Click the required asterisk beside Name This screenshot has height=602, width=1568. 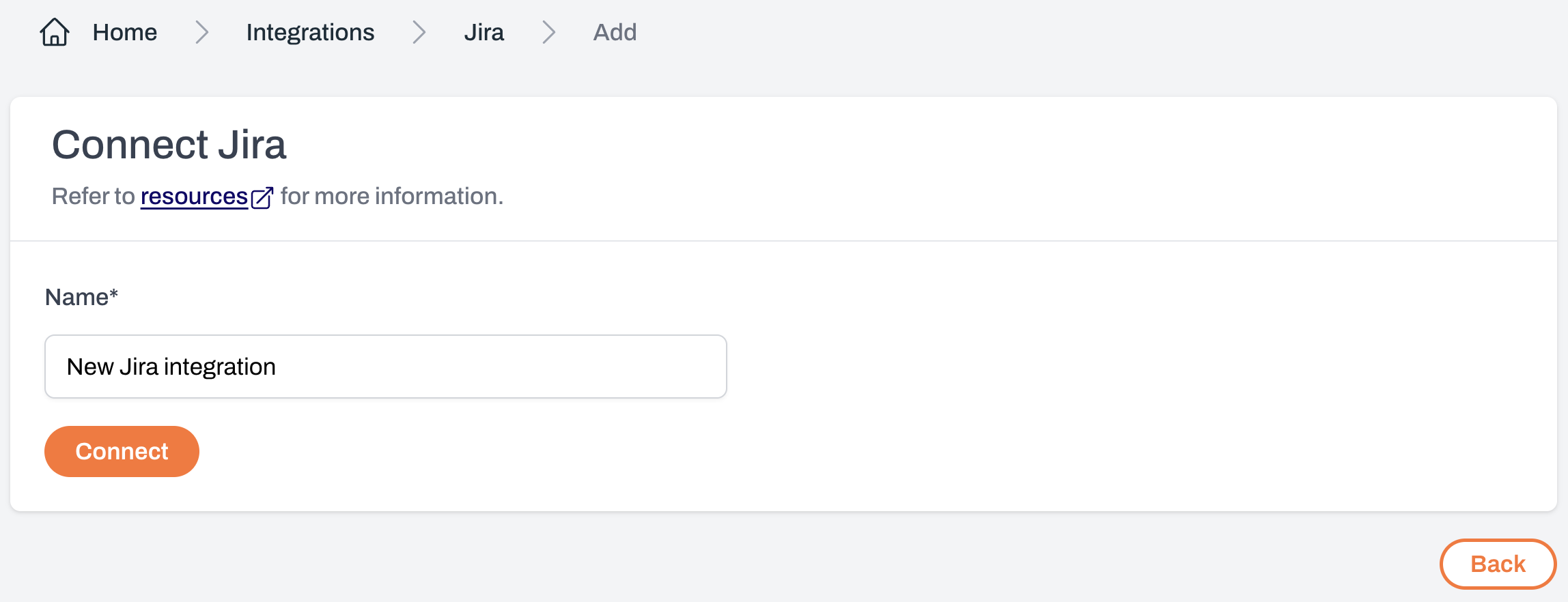click(114, 295)
